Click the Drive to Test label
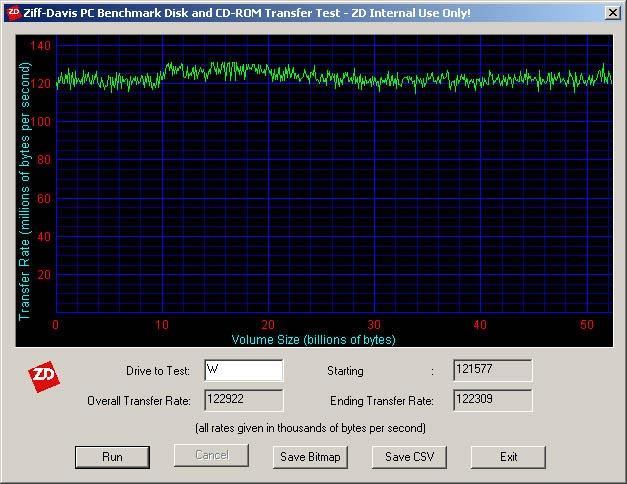Viewport: 627px width, 484px height. (158, 371)
